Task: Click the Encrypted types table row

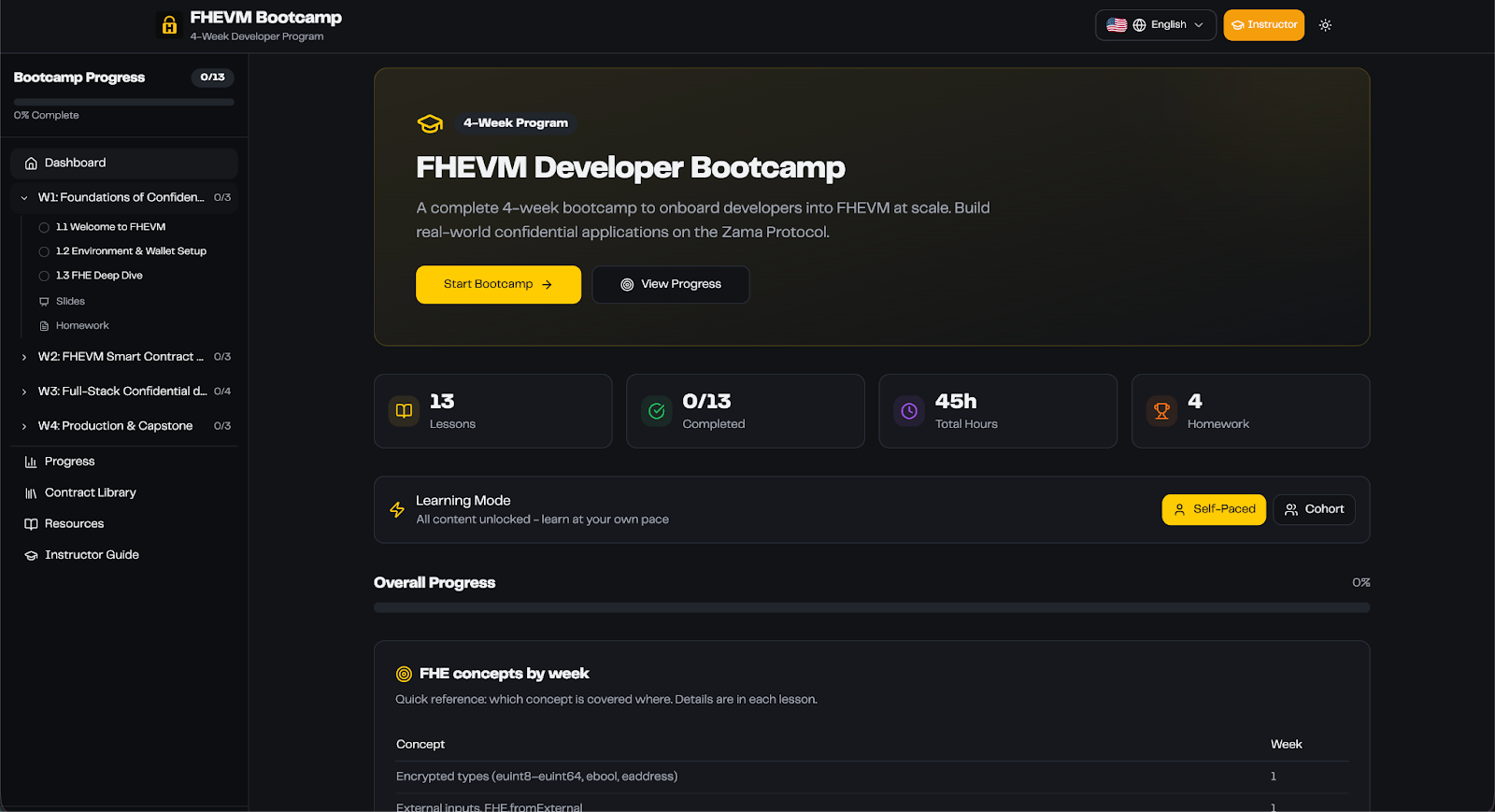Action: (873, 777)
